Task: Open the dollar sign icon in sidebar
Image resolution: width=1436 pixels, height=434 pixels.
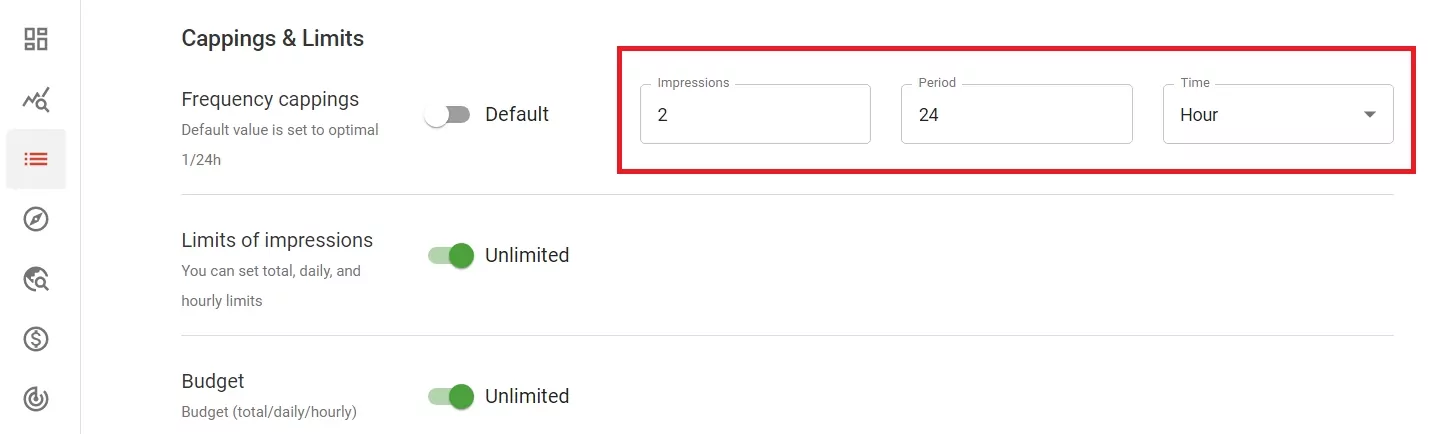Action: tap(36, 339)
